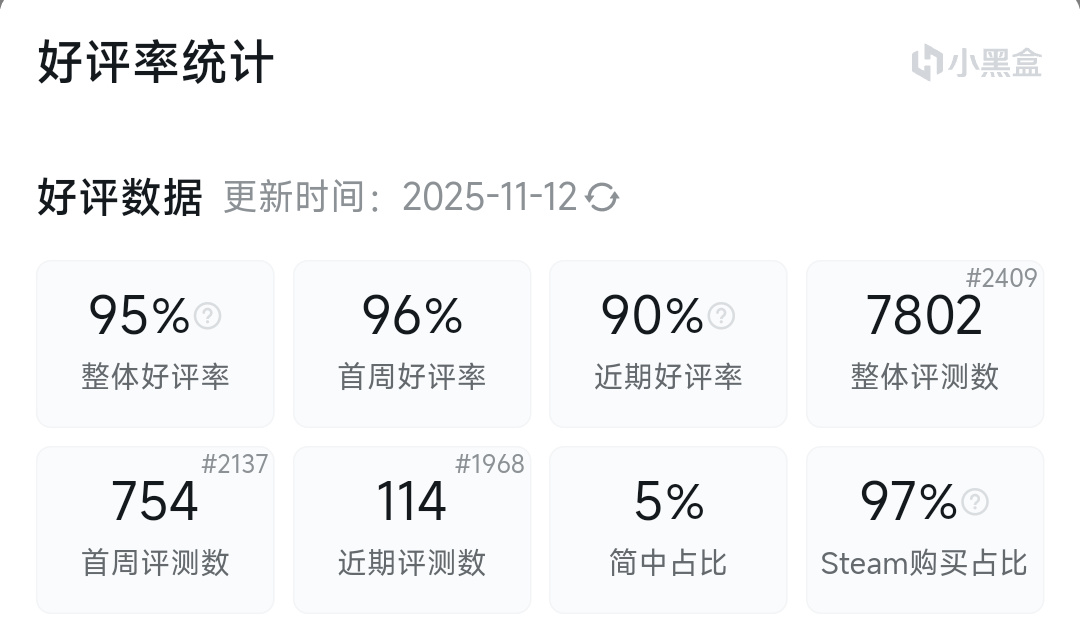
Task: Open the 首周评测数 754 card
Action: (155, 530)
